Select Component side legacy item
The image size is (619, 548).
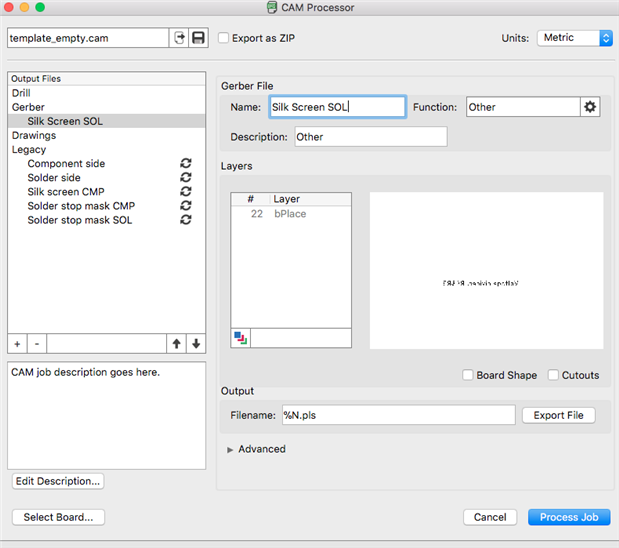(x=66, y=163)
